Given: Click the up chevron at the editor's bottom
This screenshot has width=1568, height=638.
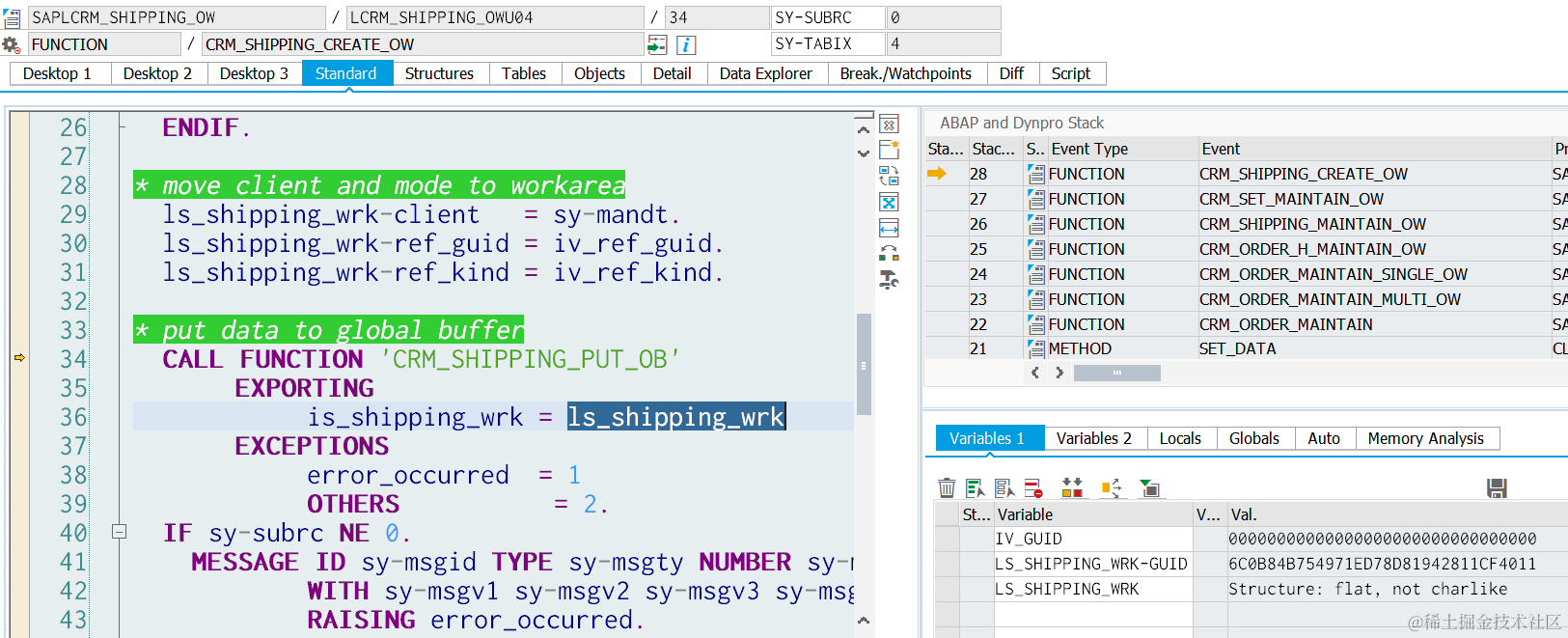Looking at the screenshot, I should [x=864, y=621].
